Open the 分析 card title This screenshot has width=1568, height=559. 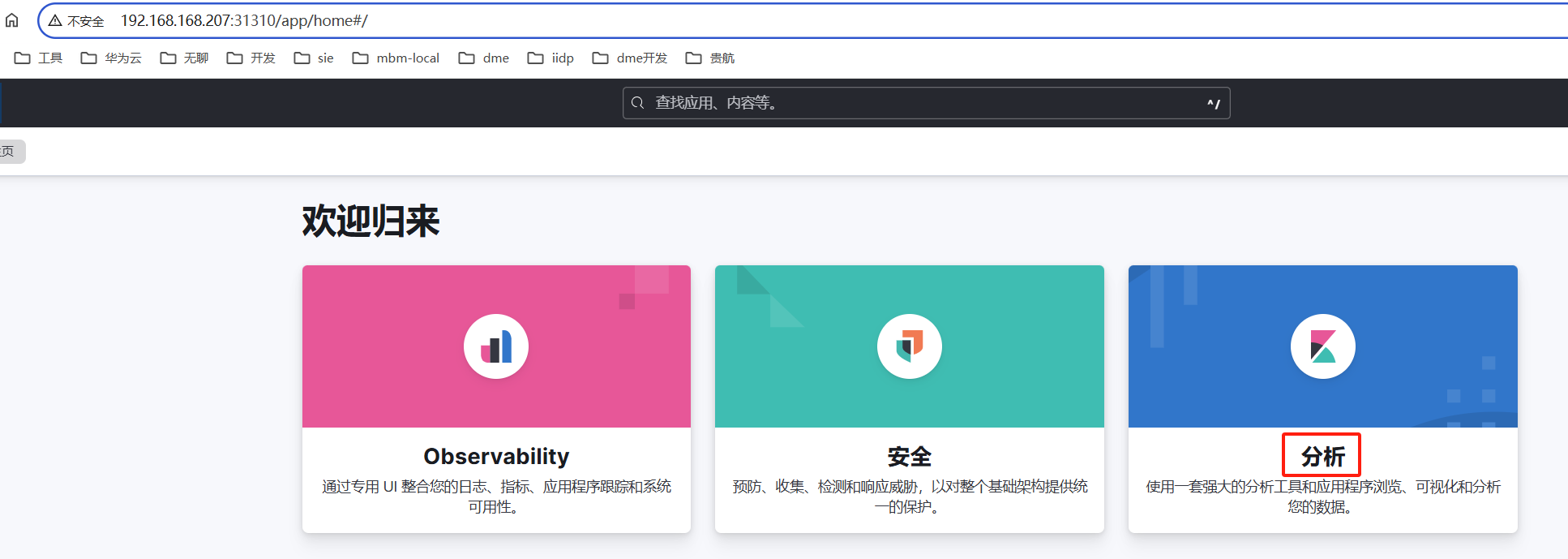[1322, 456]
